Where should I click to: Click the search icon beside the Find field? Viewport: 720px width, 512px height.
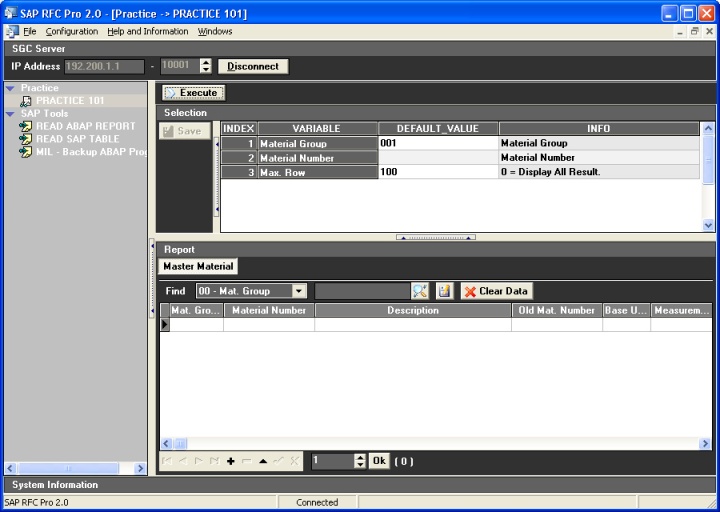(420, 291)
